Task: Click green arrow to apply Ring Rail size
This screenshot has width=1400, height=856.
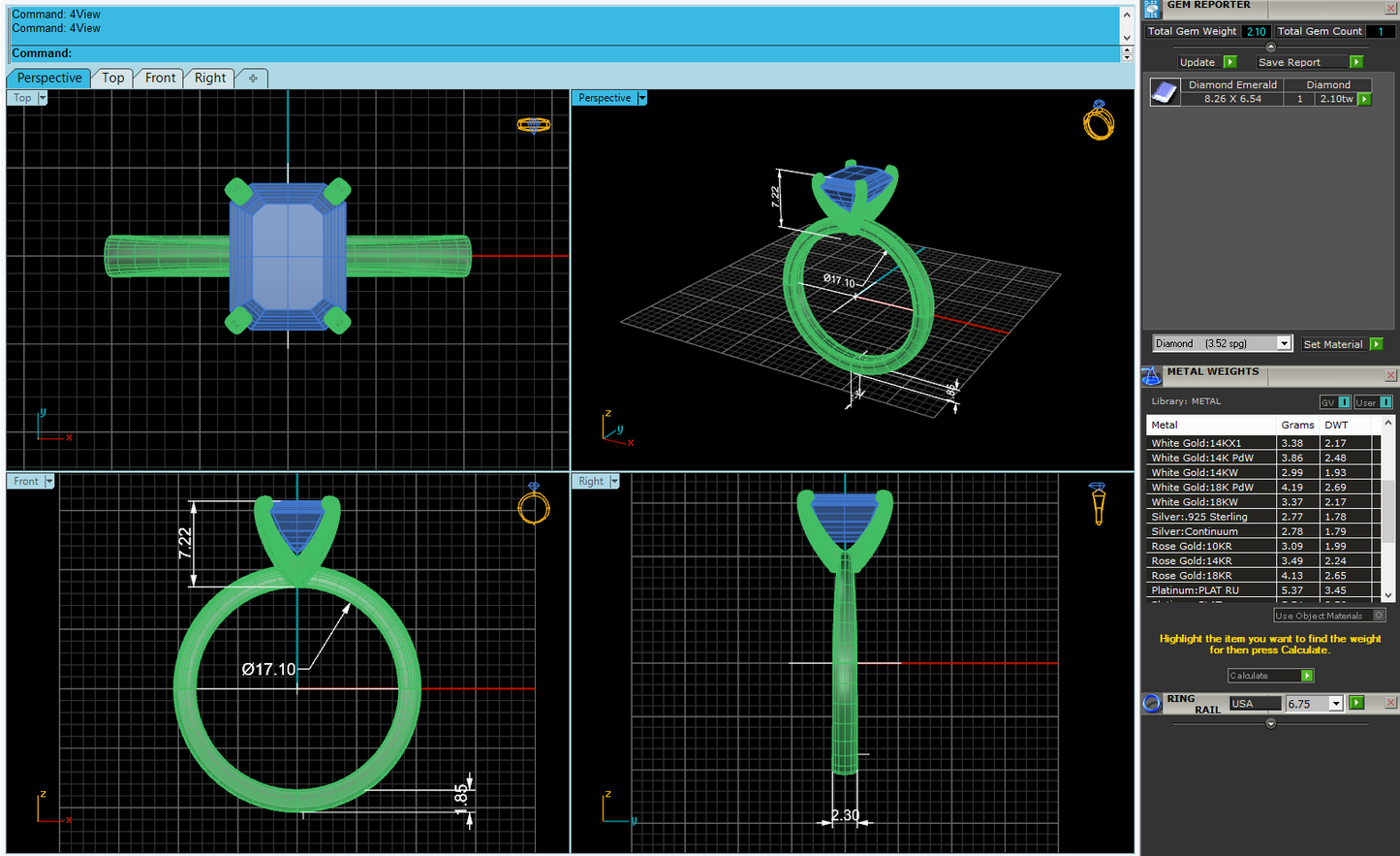Action: point(1356,703)
